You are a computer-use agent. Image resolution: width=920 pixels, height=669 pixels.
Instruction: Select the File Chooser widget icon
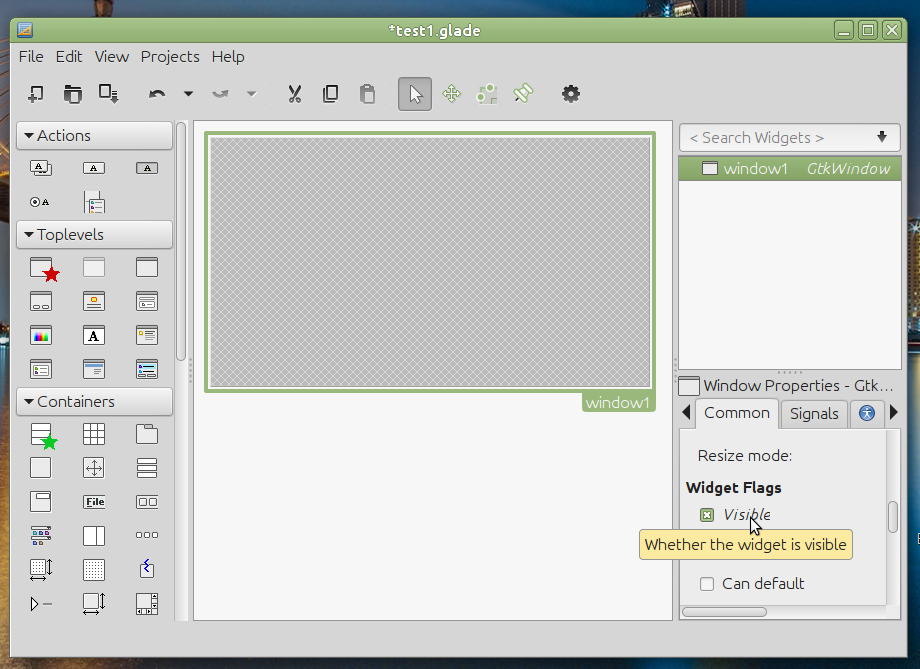[x=94, y=501]
